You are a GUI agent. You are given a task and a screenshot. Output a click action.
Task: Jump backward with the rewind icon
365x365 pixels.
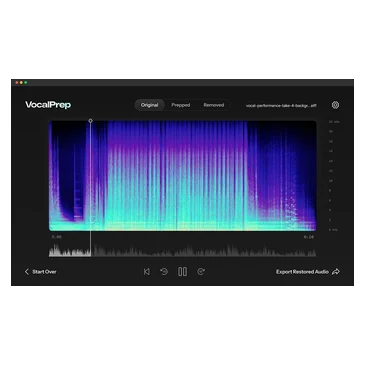click(x=164, y=272)
